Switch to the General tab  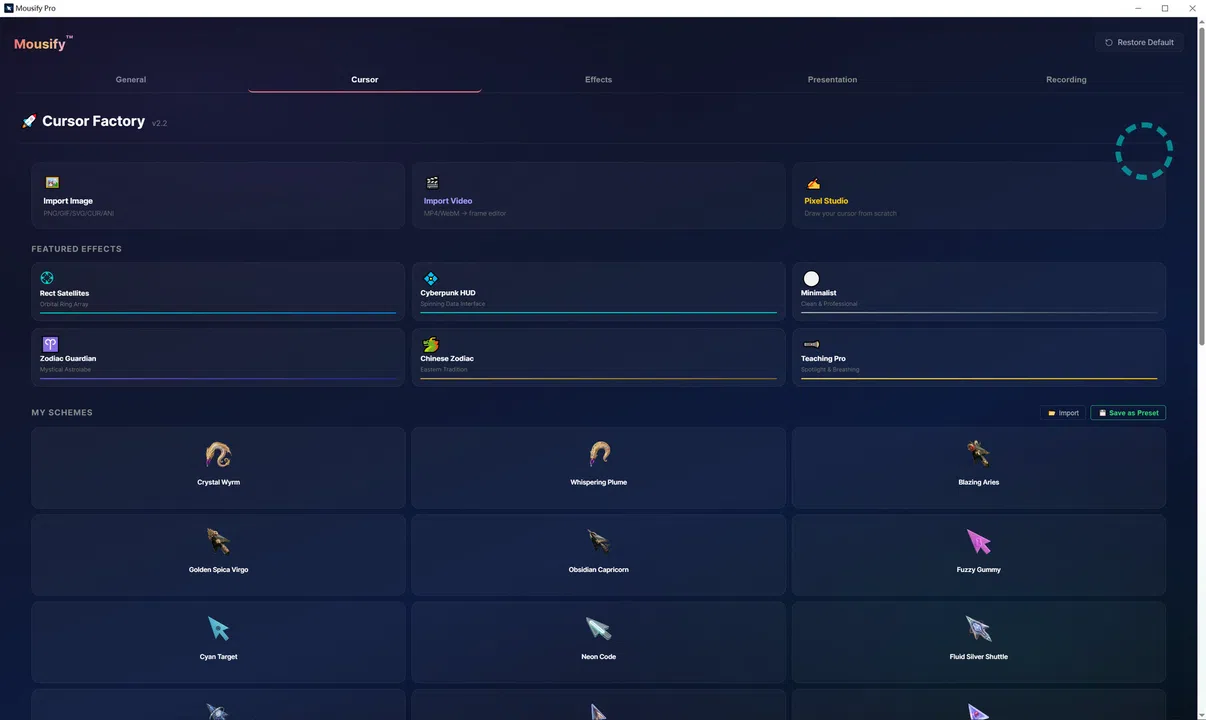(x=131, y=80)
